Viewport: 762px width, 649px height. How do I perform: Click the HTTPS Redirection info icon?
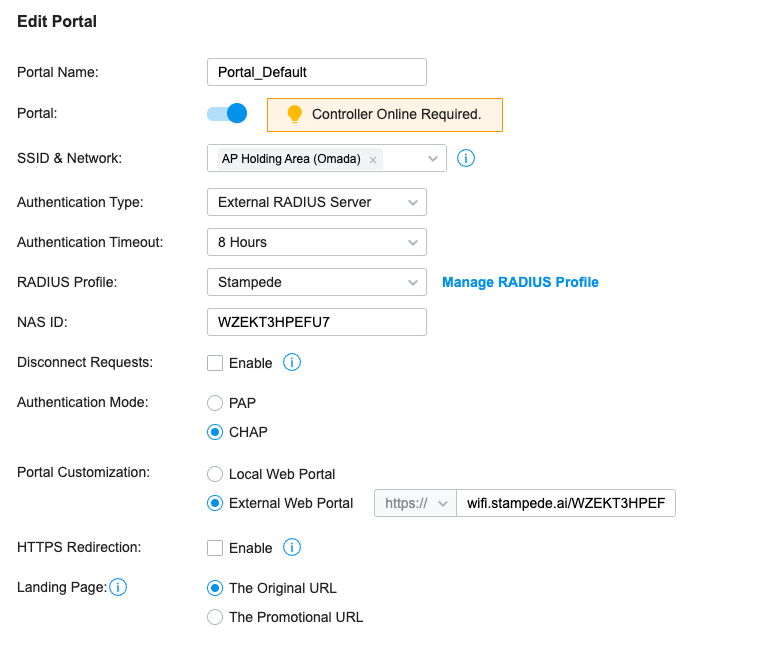tap(292, 547)
